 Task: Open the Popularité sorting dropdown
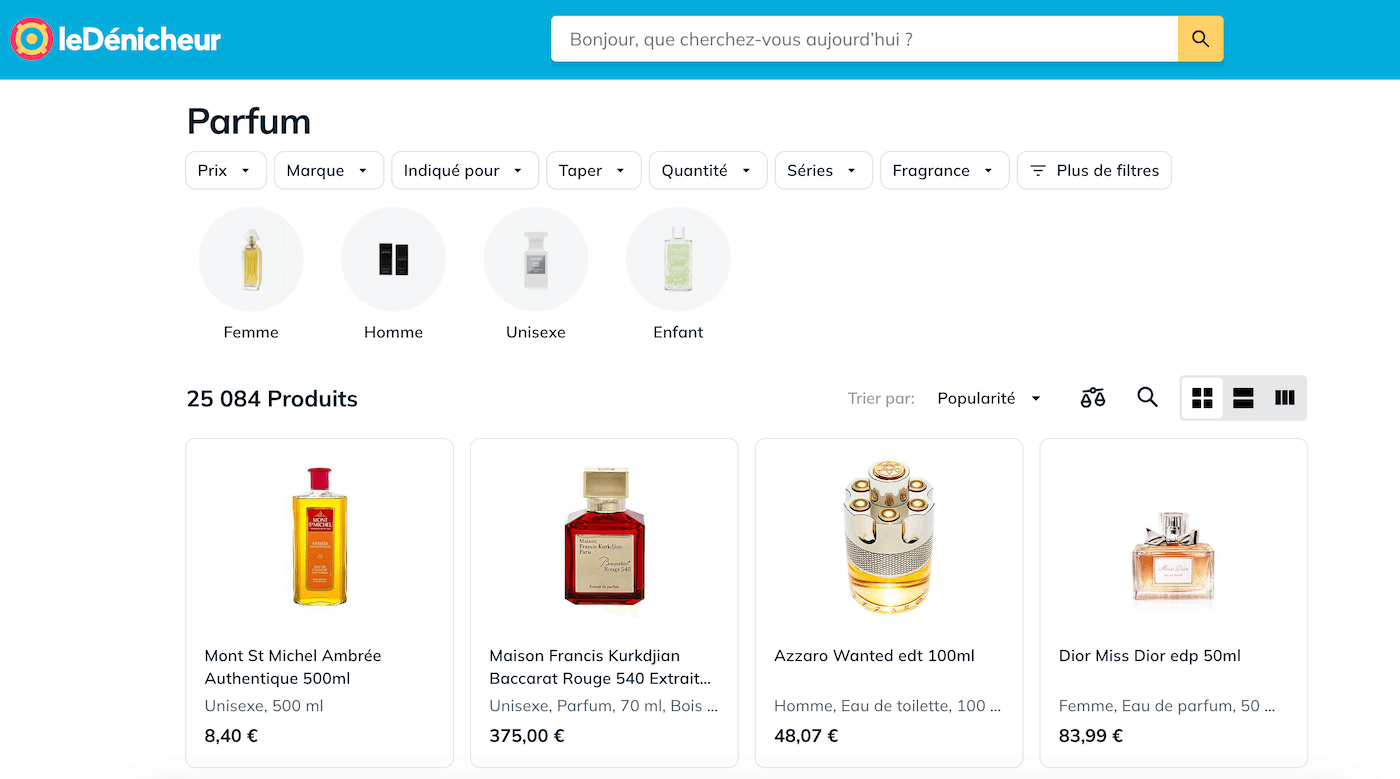pos(988,397)
